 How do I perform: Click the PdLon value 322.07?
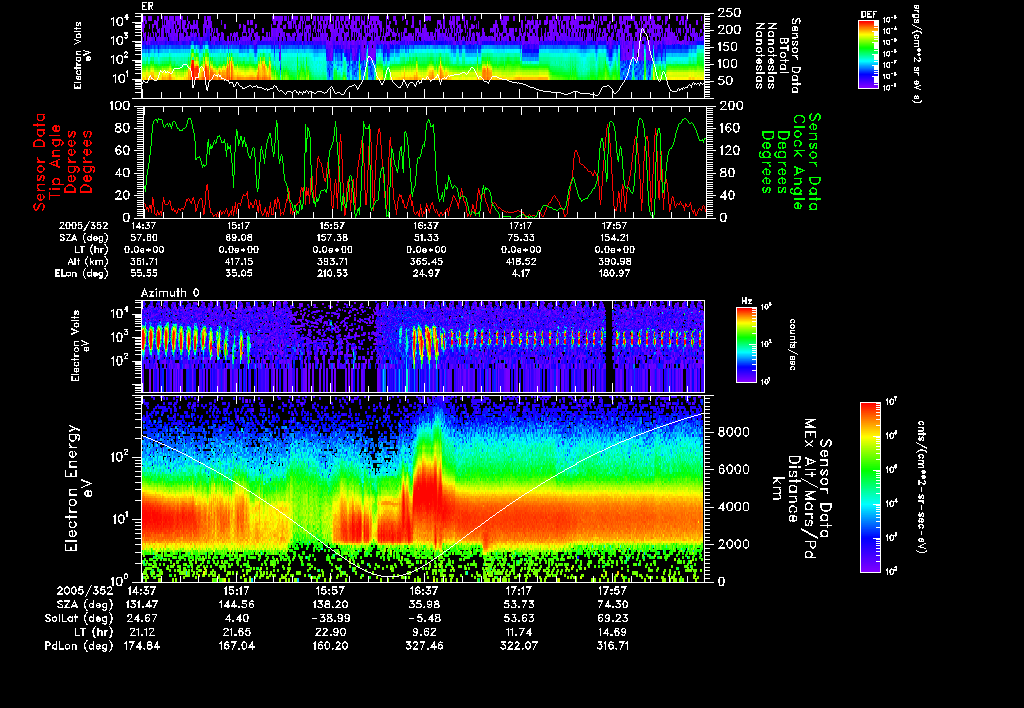(x=519, y=645)
